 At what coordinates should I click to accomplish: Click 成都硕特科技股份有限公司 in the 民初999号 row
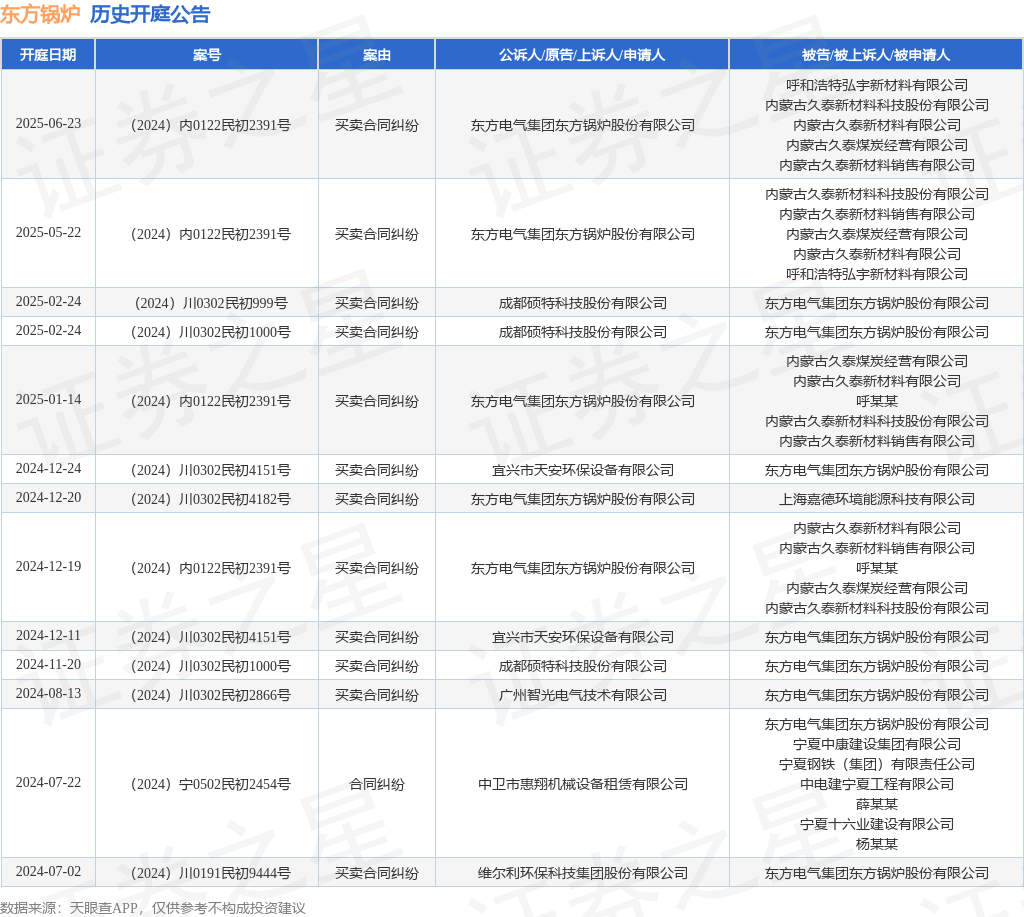pos(583,303)
